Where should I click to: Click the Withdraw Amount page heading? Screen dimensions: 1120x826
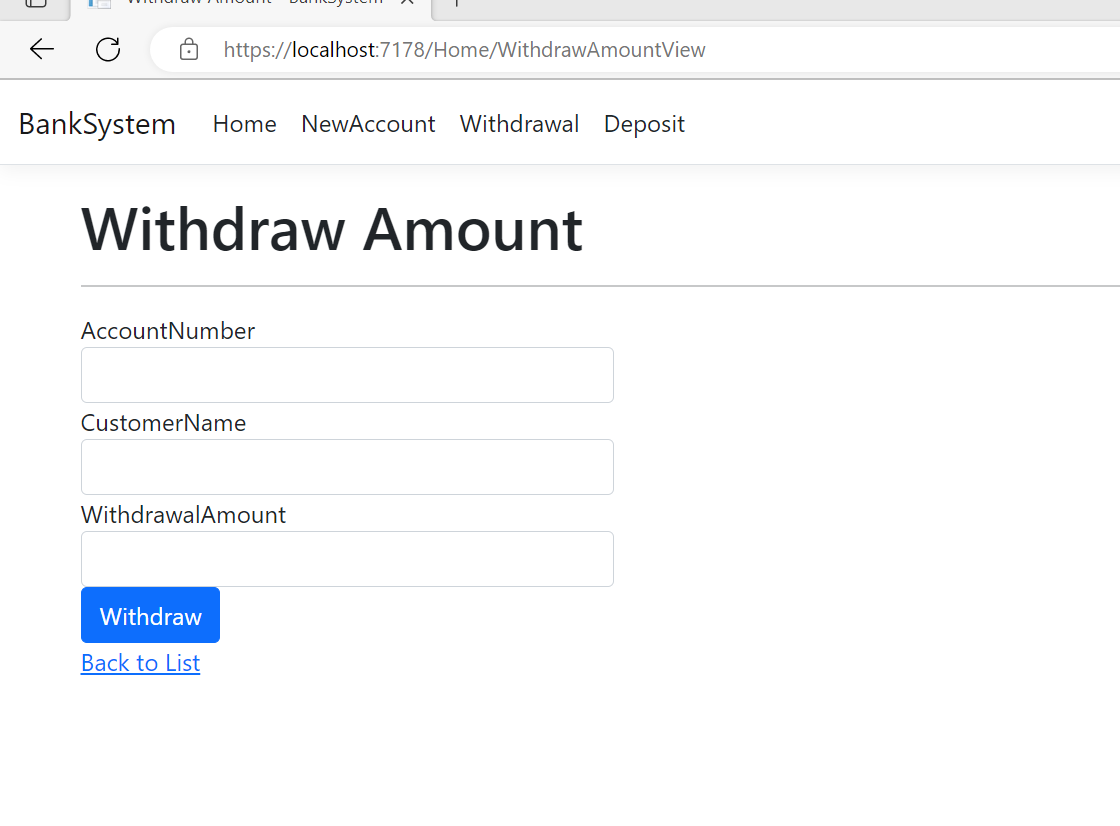[x=332, y=231]
